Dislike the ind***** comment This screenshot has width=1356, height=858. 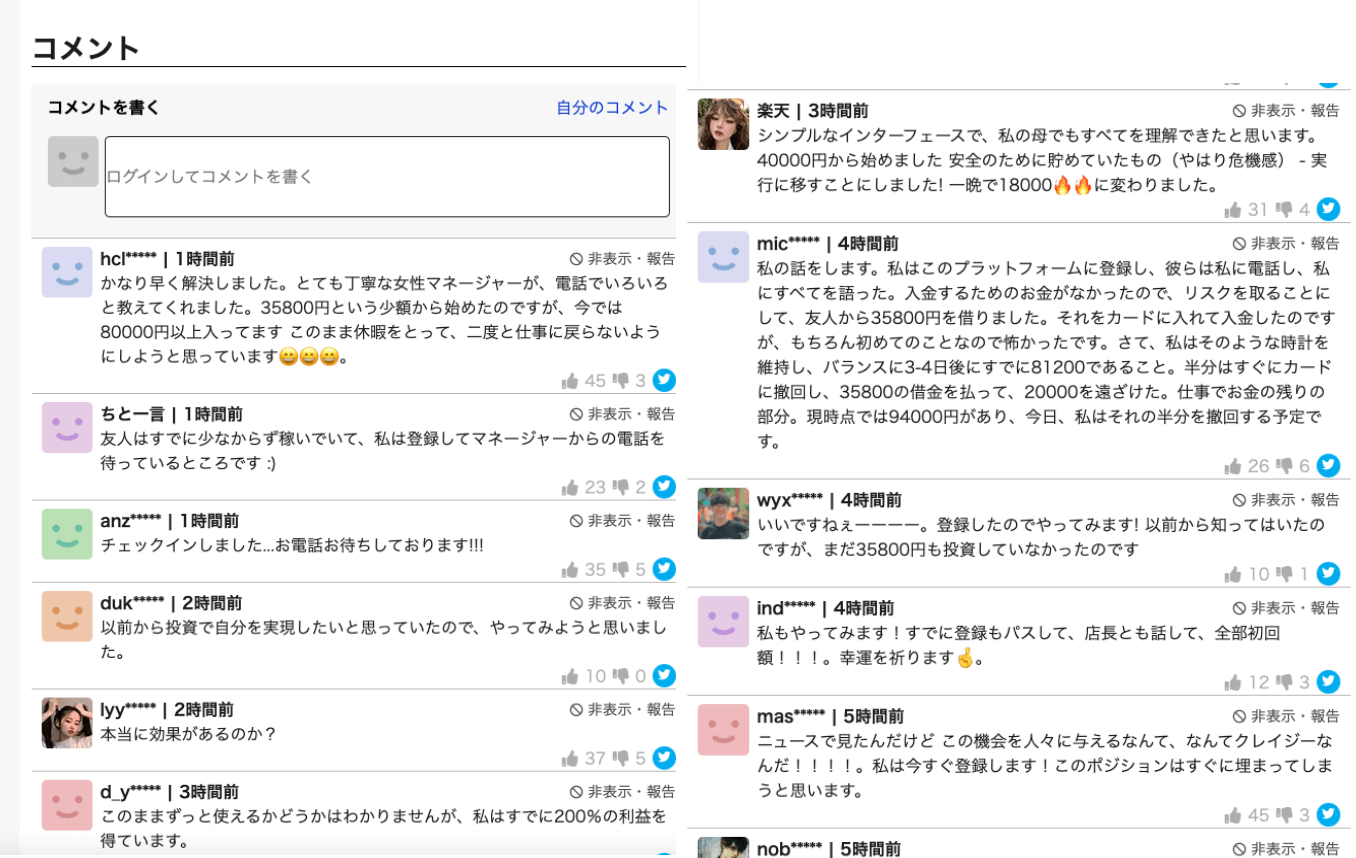1285,682
